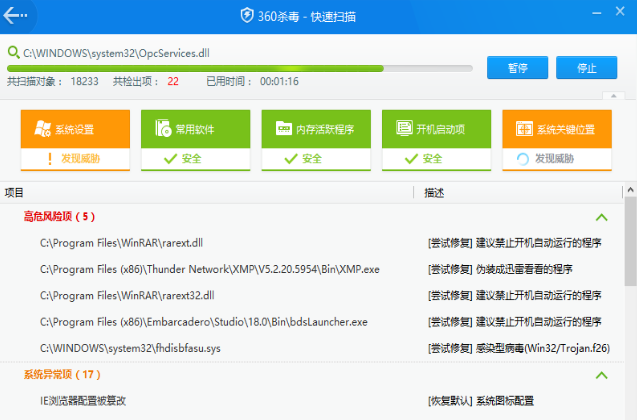Click the 内存活跃程序 memory icon

point(283,129)
